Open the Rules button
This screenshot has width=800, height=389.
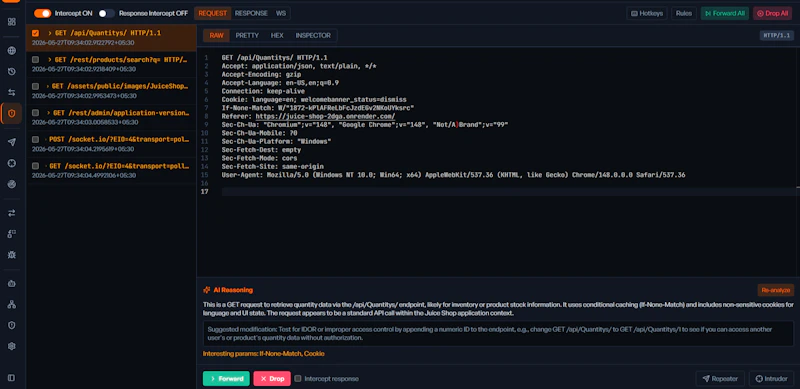click(684, 13)
